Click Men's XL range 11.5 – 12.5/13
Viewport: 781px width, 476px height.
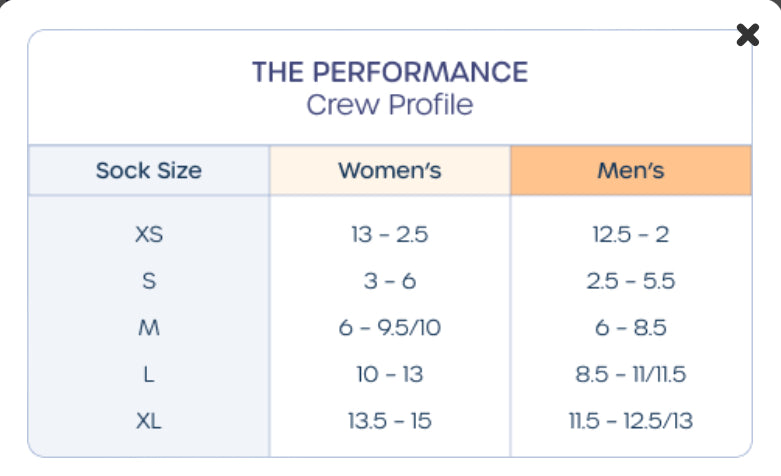point(630,421)
